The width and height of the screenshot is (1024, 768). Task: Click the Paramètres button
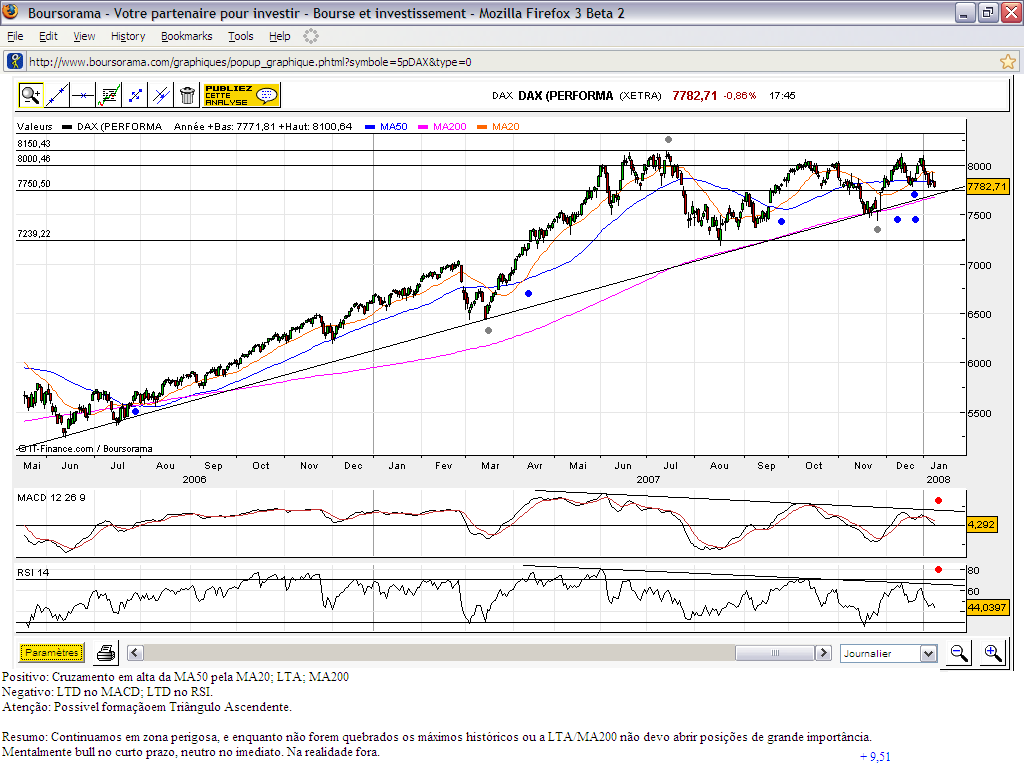click(x=52, y=652)
